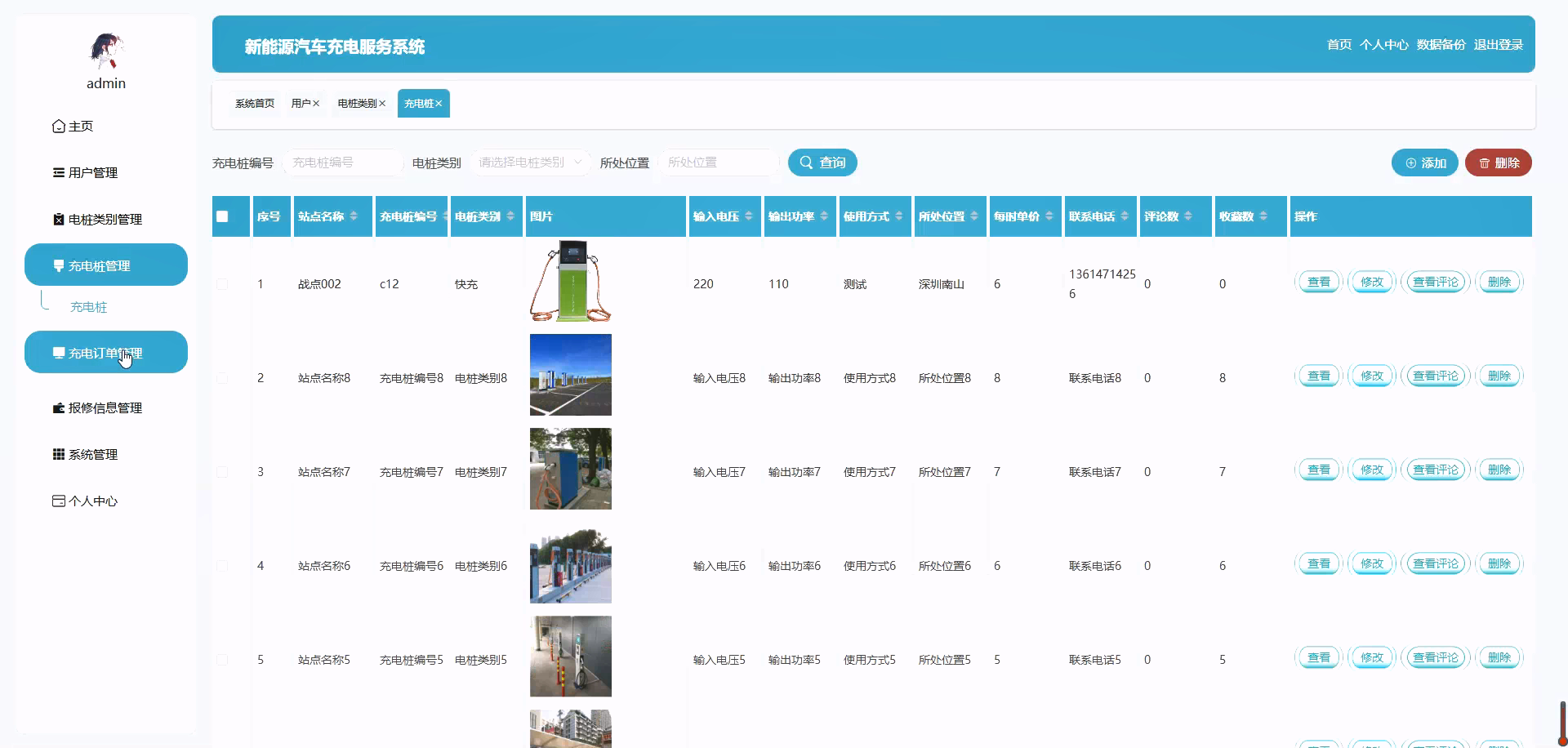Switch to the 系统首页 tab

coord(255,104)
